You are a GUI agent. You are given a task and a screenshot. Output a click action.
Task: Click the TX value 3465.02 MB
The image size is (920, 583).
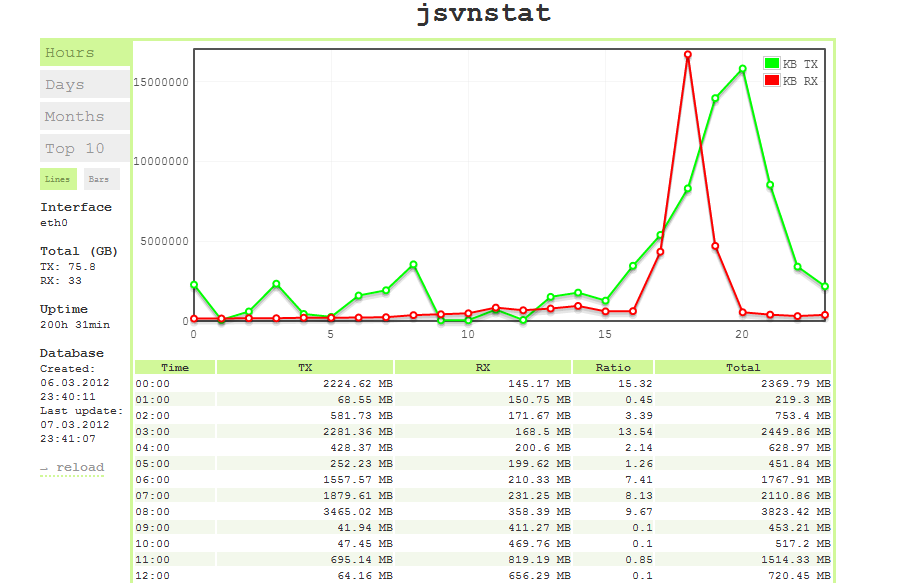point(358,511)
